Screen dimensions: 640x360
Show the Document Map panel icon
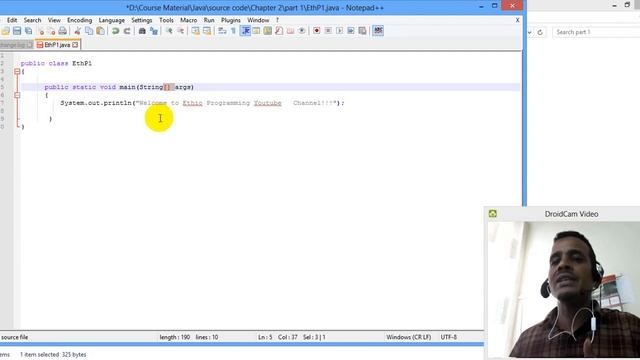[x=268, y=31]
